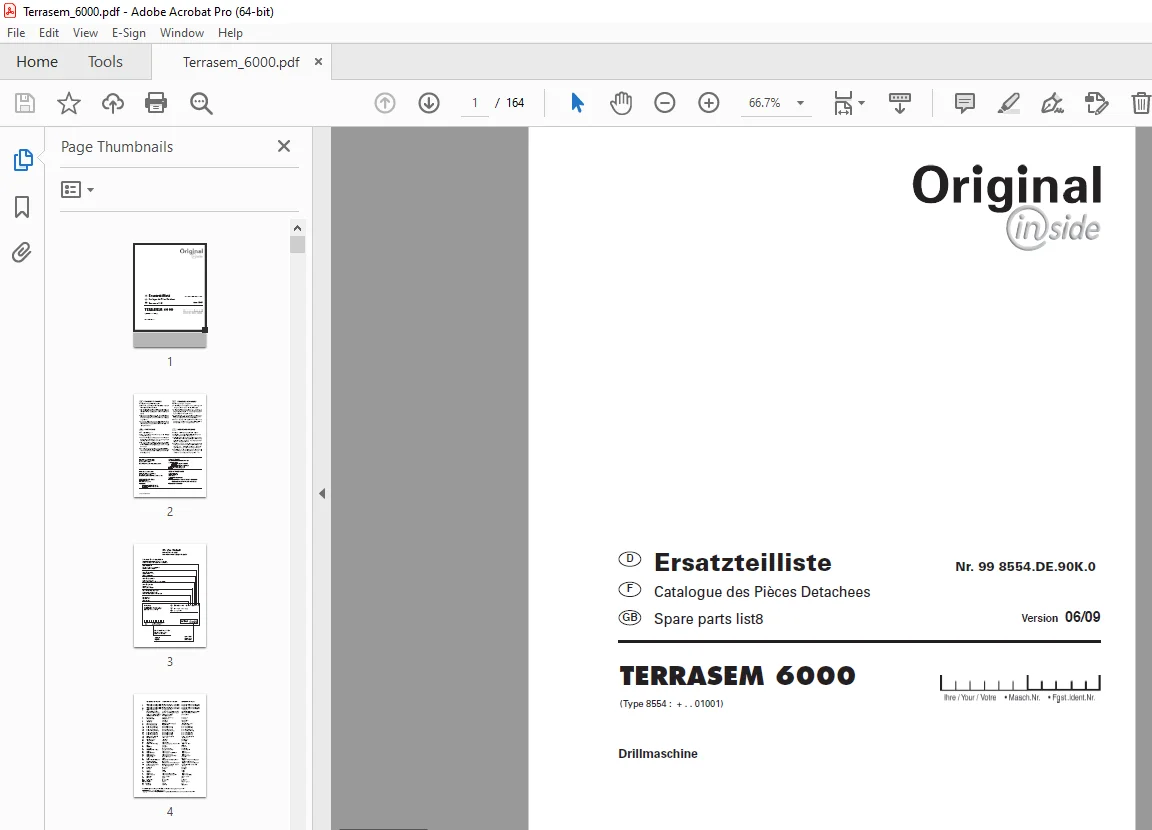Image resolution: width=1152 pixels, height=830 pixels.
Task: Switch to the Home tab
Action: [37, 62]
